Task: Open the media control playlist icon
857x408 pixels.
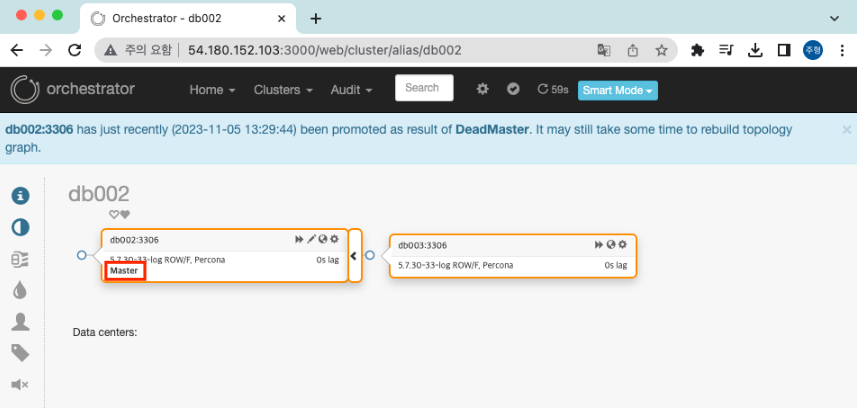Action: coord(726,50)
